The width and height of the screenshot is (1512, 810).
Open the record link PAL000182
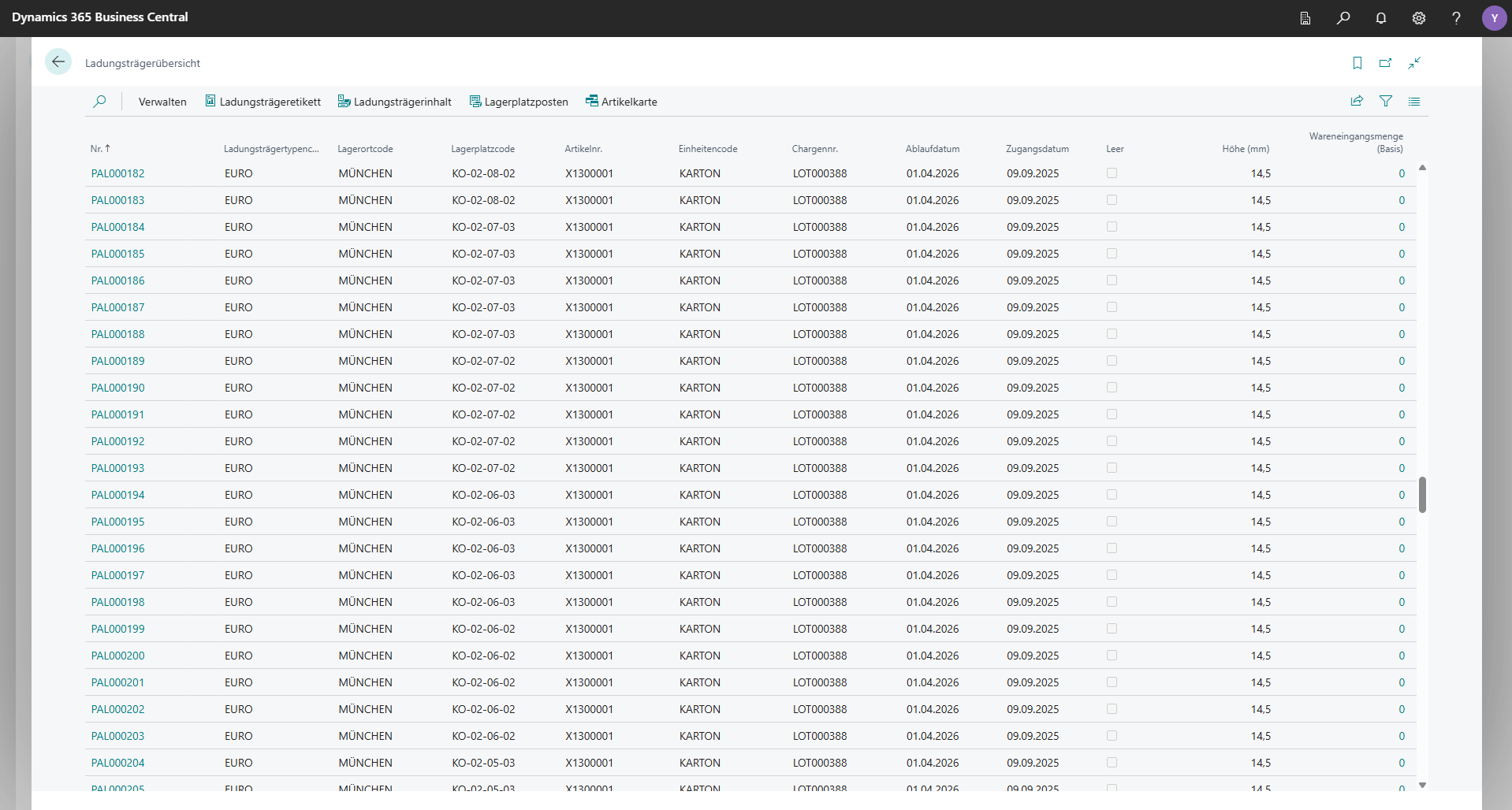click(117, 173)
